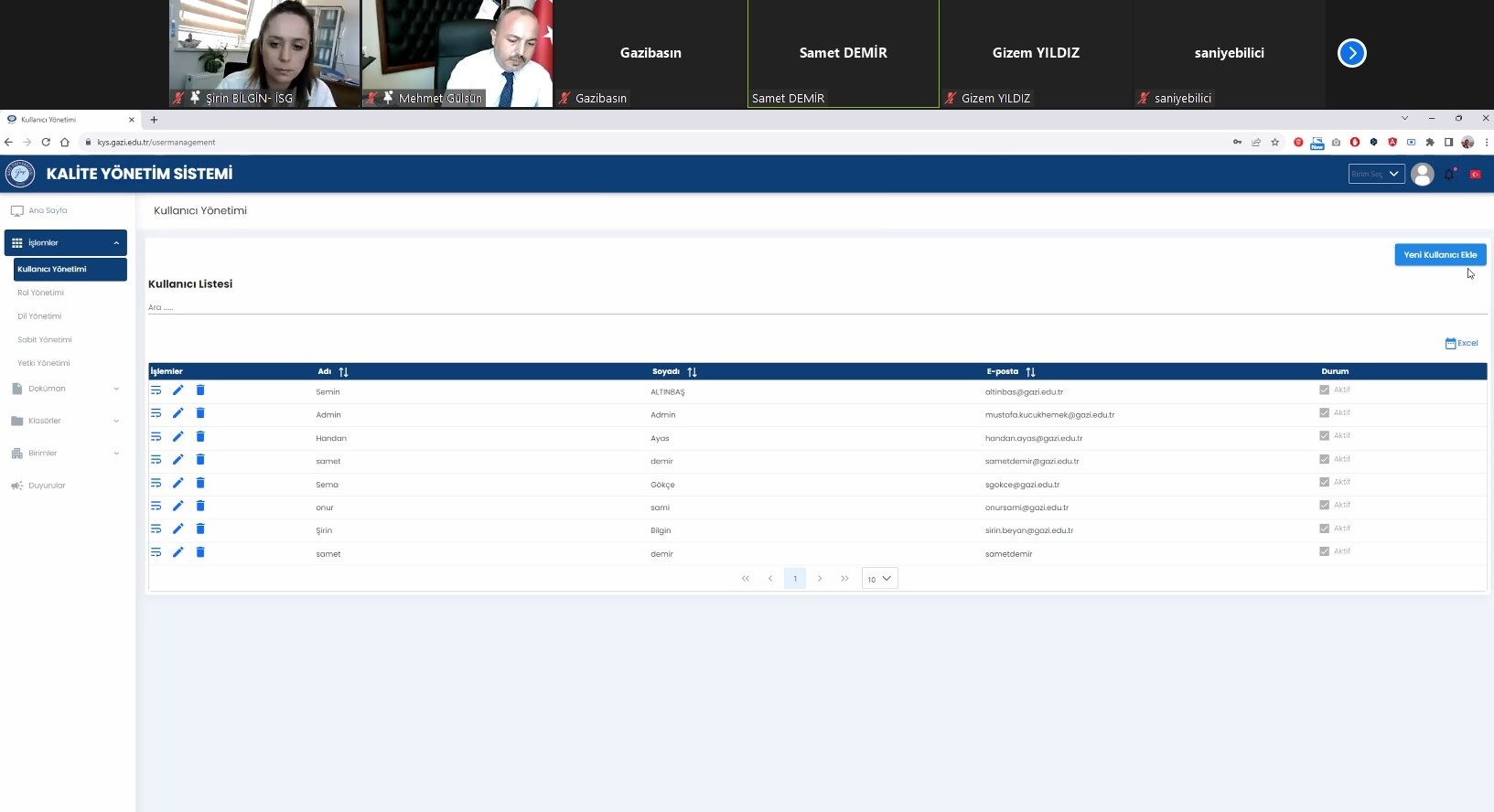Click the Ara search field
Screen dimensions: 1494x812
click(817, 307)
